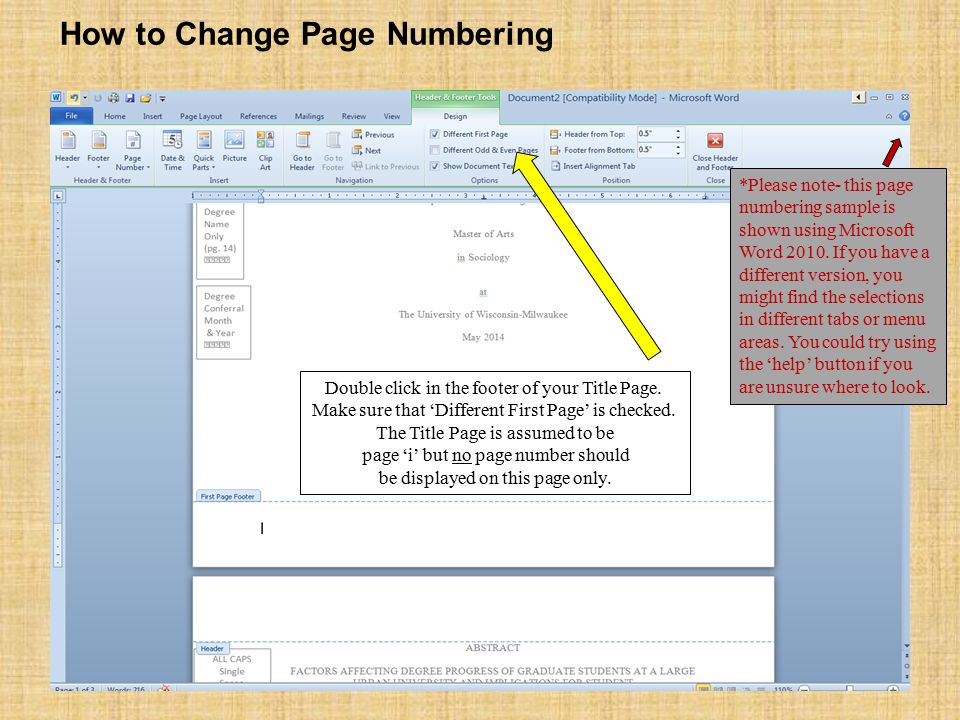
Task: Increase Header from Top spinner value
Action: click(x=678, y=130)
